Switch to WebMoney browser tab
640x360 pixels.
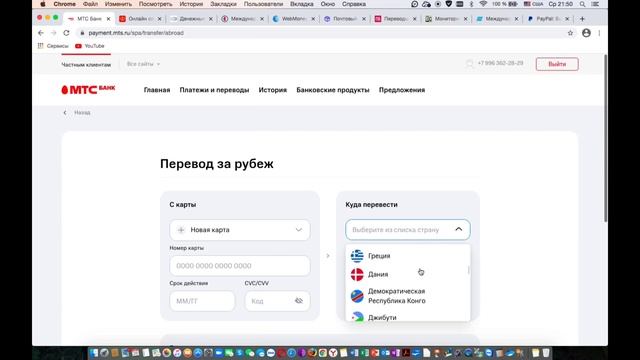pos(294,19)
